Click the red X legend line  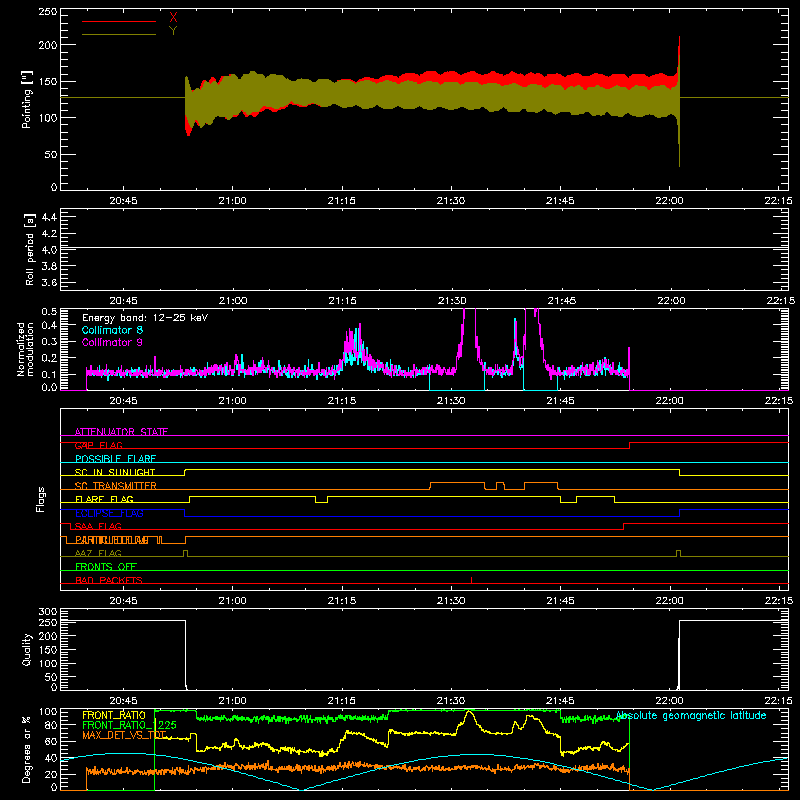[x=119, y=21]
